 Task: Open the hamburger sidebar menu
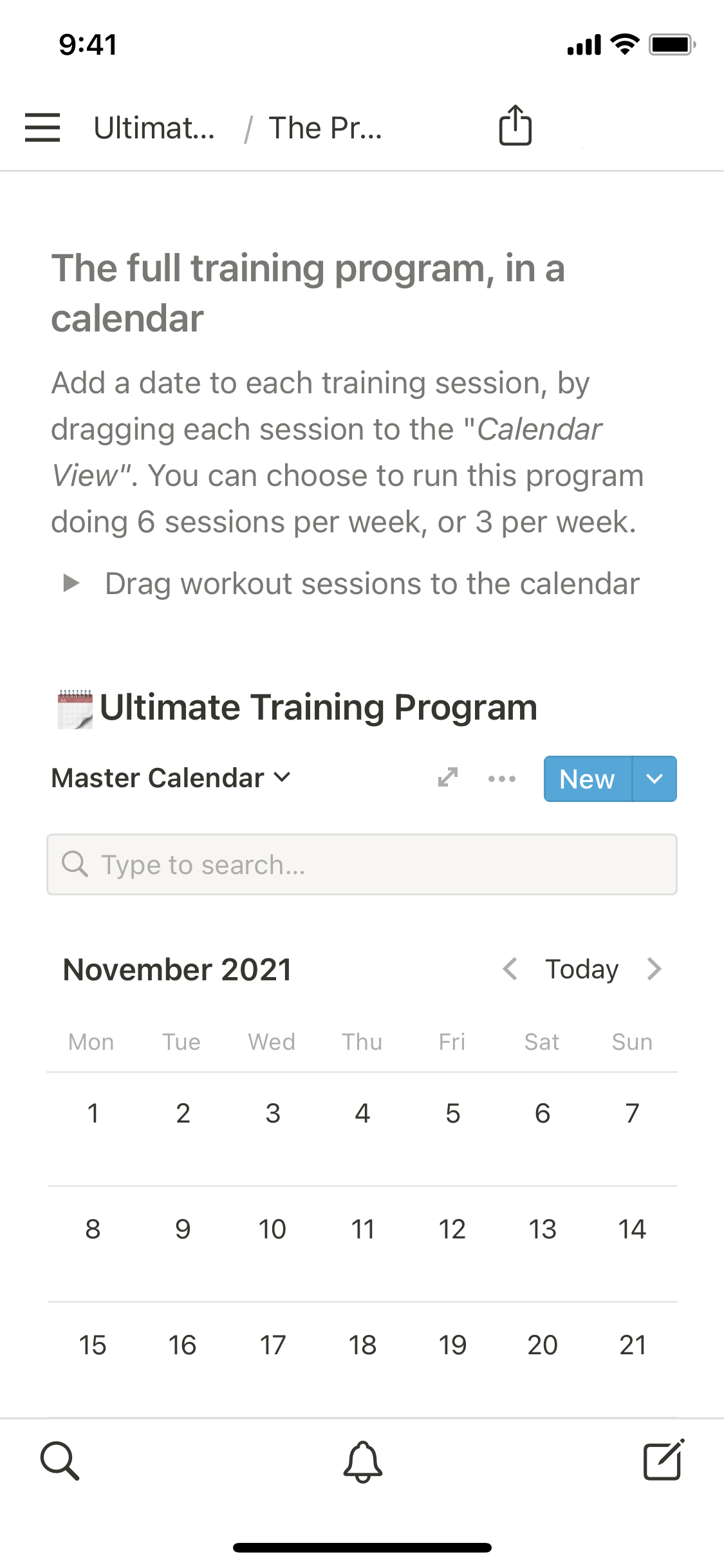42,127
